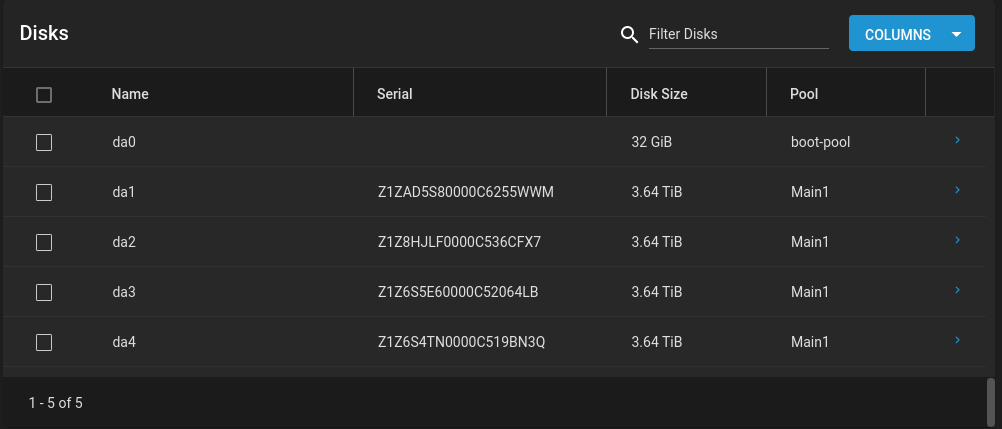The image size is (1002, 429).
Task: Sort disks by Disk Size header
Action: click(659, 94)
